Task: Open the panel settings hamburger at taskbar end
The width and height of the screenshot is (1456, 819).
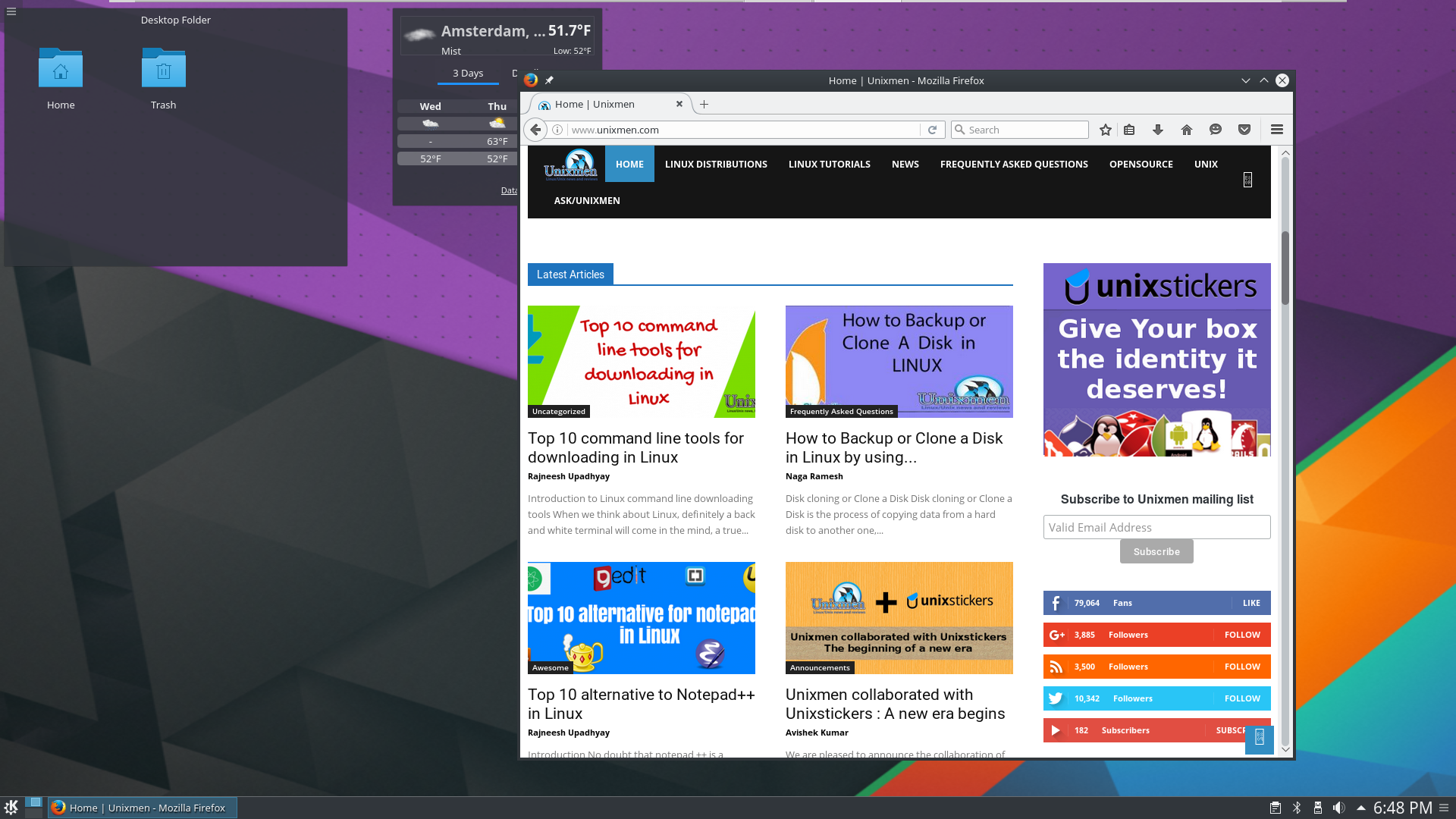Action: coord(1445,808)
